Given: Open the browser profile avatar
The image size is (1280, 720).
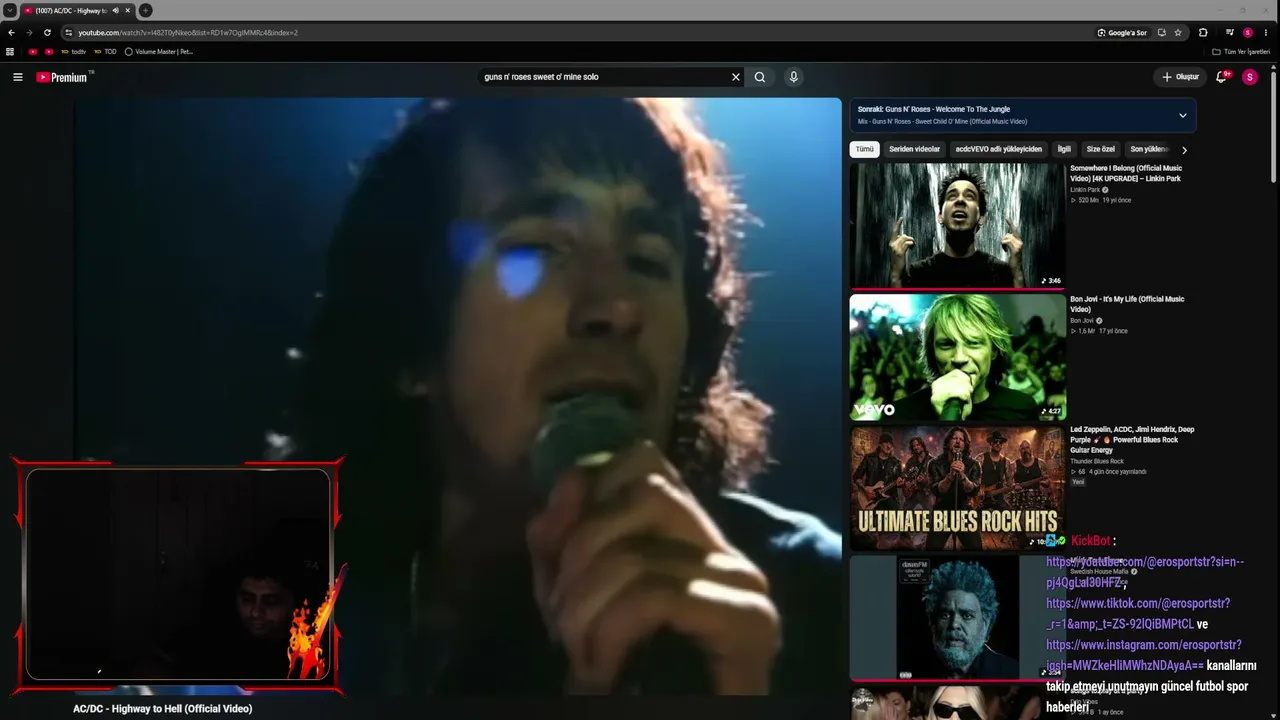Looking at the screenshot, I should [x=1248, y=32].
